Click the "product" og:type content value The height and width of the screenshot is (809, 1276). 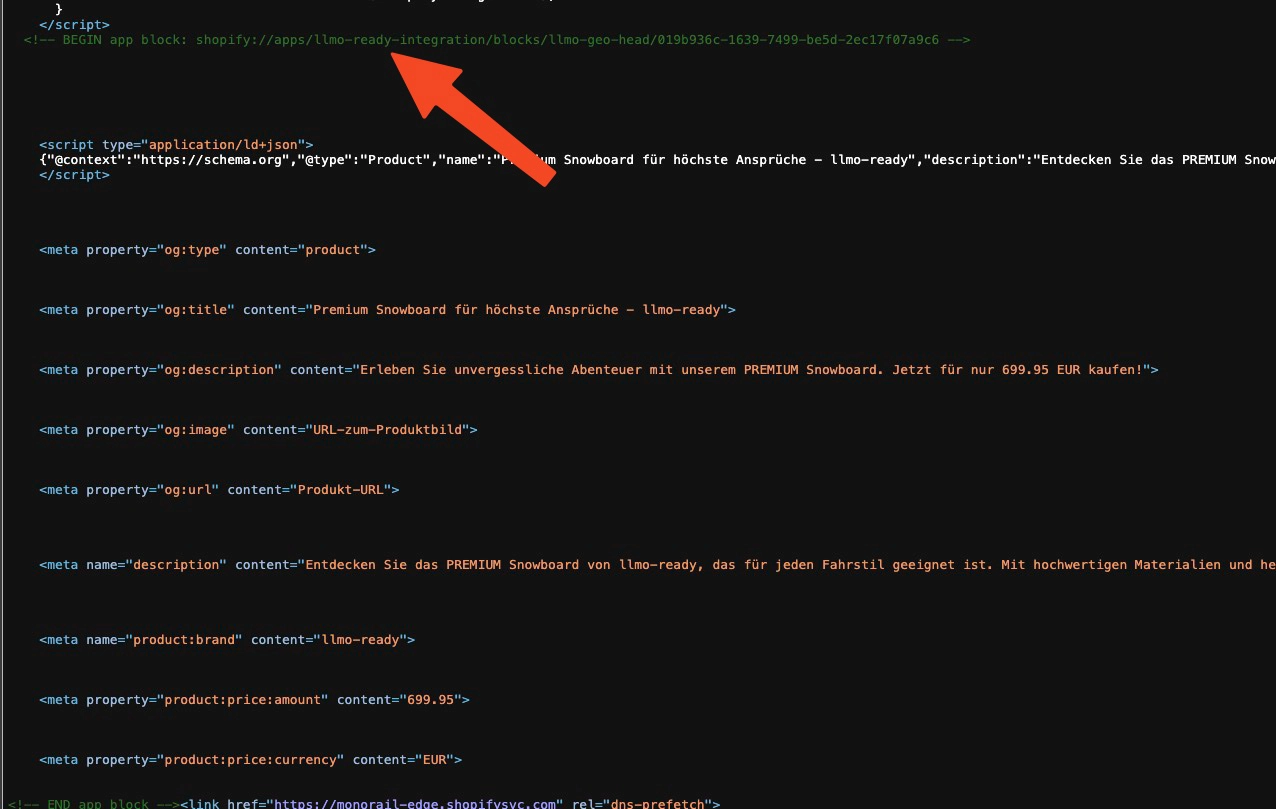coord(332,250)
